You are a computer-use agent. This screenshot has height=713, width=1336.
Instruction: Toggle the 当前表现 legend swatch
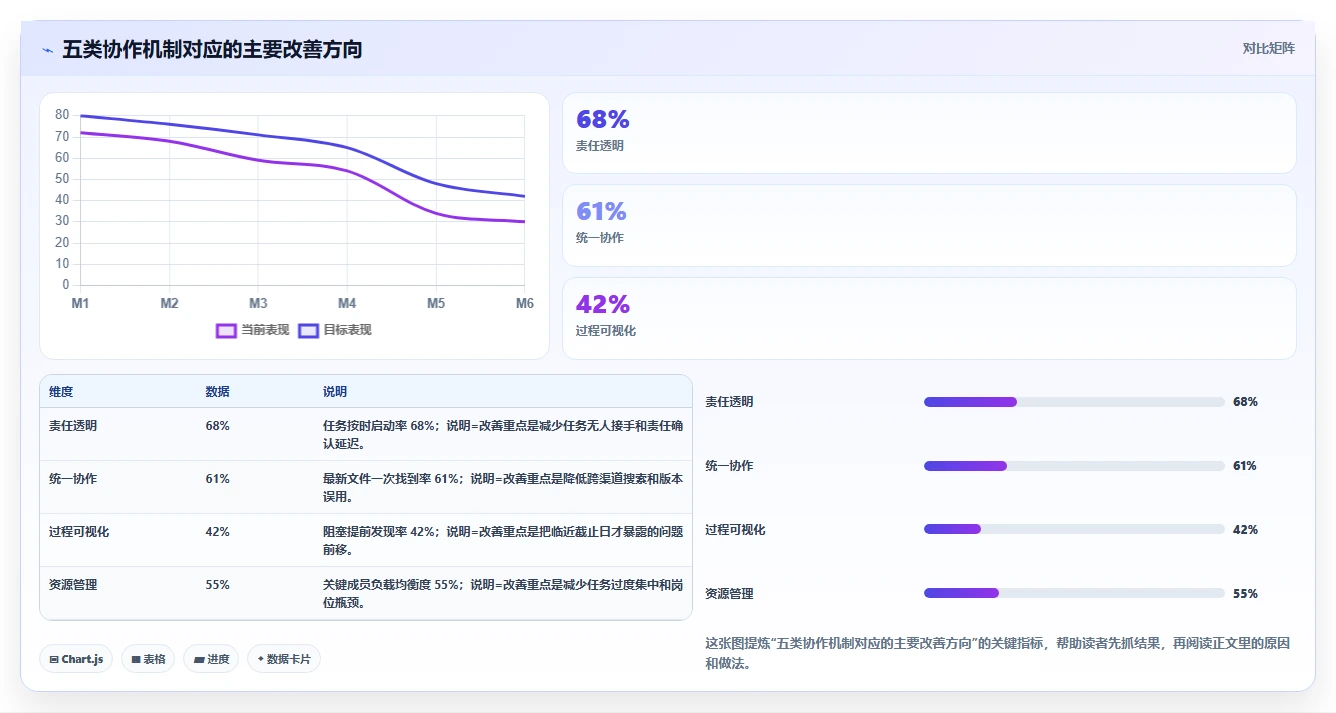pyautogui.click(x=227, y=330)
